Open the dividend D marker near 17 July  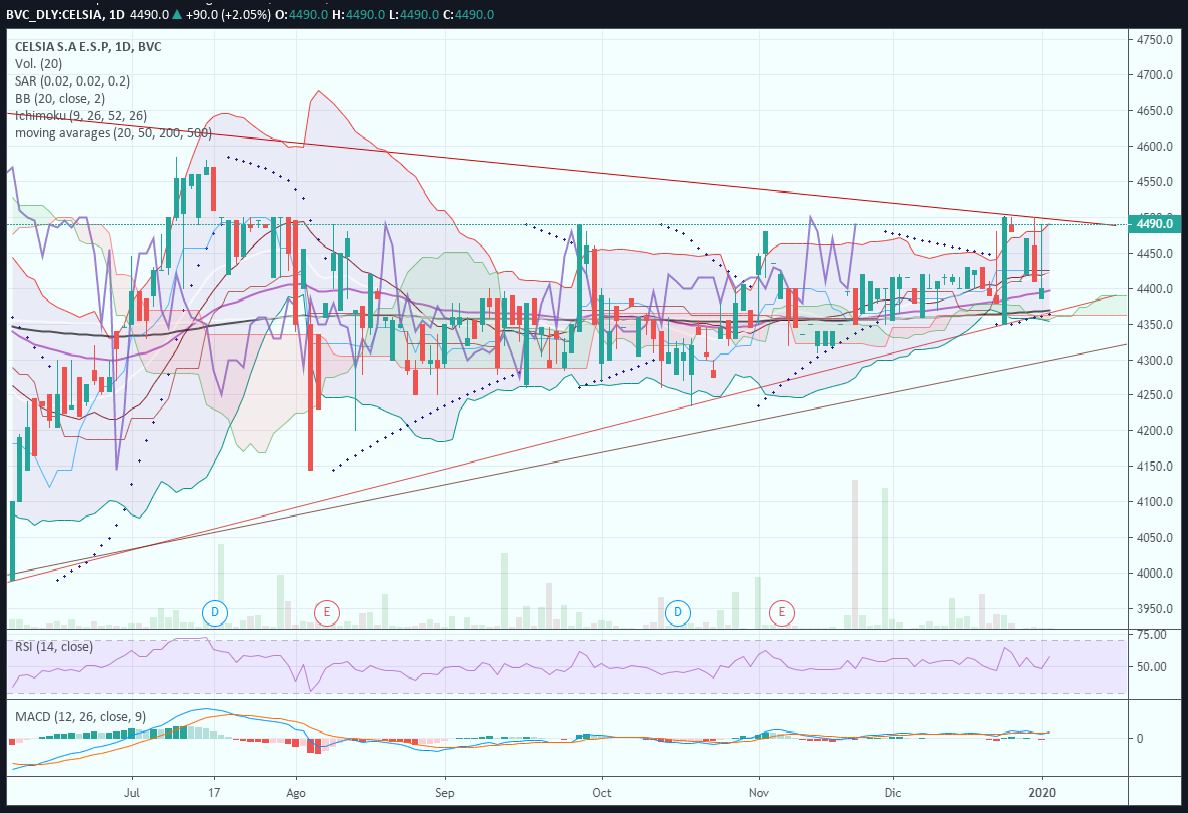(215, 612)
